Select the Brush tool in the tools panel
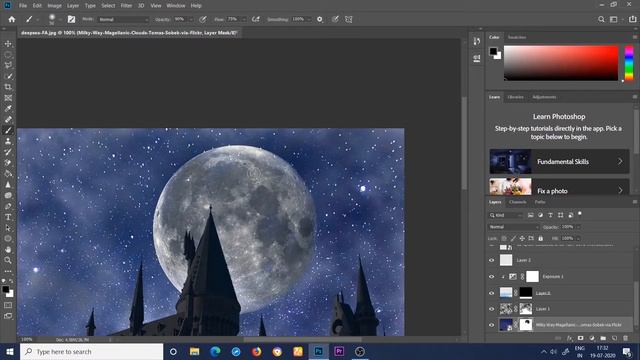The image size is (640, 360). (x=8, y=131)
